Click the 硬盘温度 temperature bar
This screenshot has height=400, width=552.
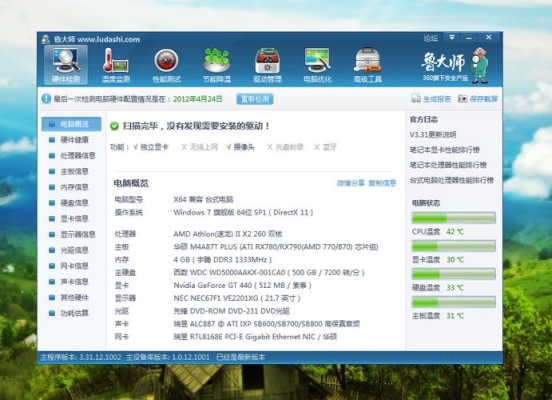[x=453, y=274]
